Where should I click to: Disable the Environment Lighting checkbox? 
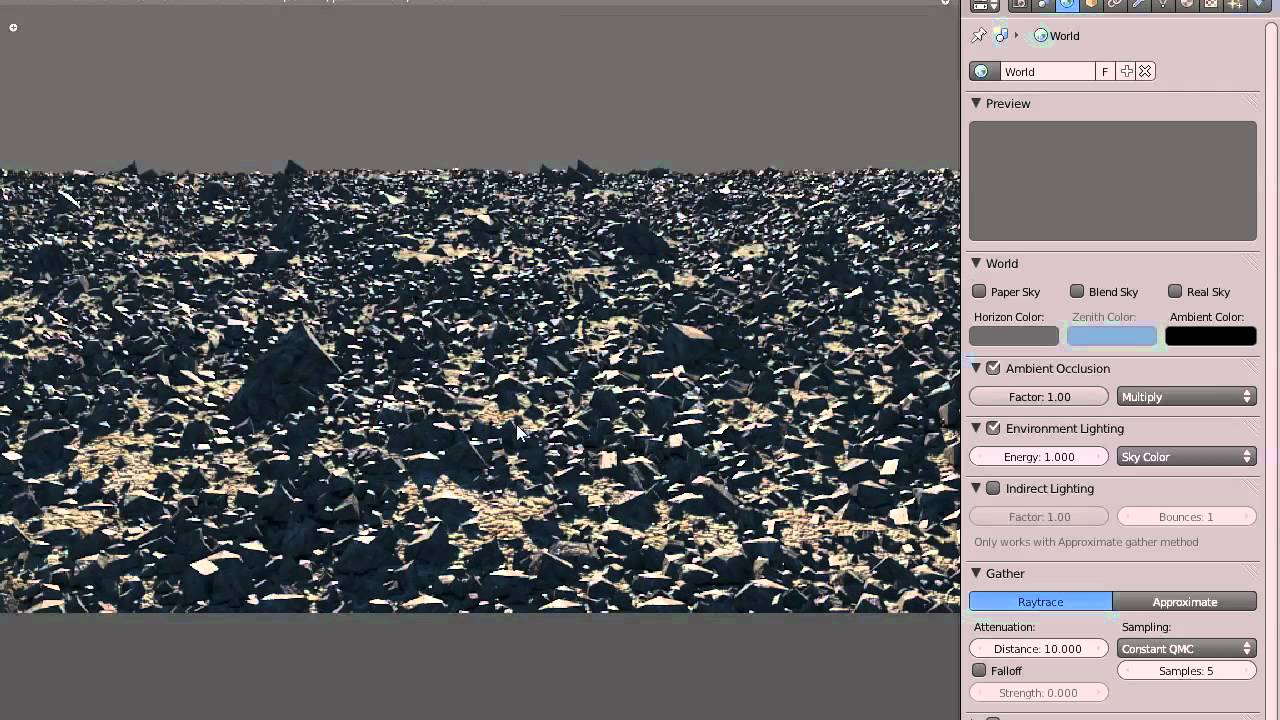pos(994,429)
